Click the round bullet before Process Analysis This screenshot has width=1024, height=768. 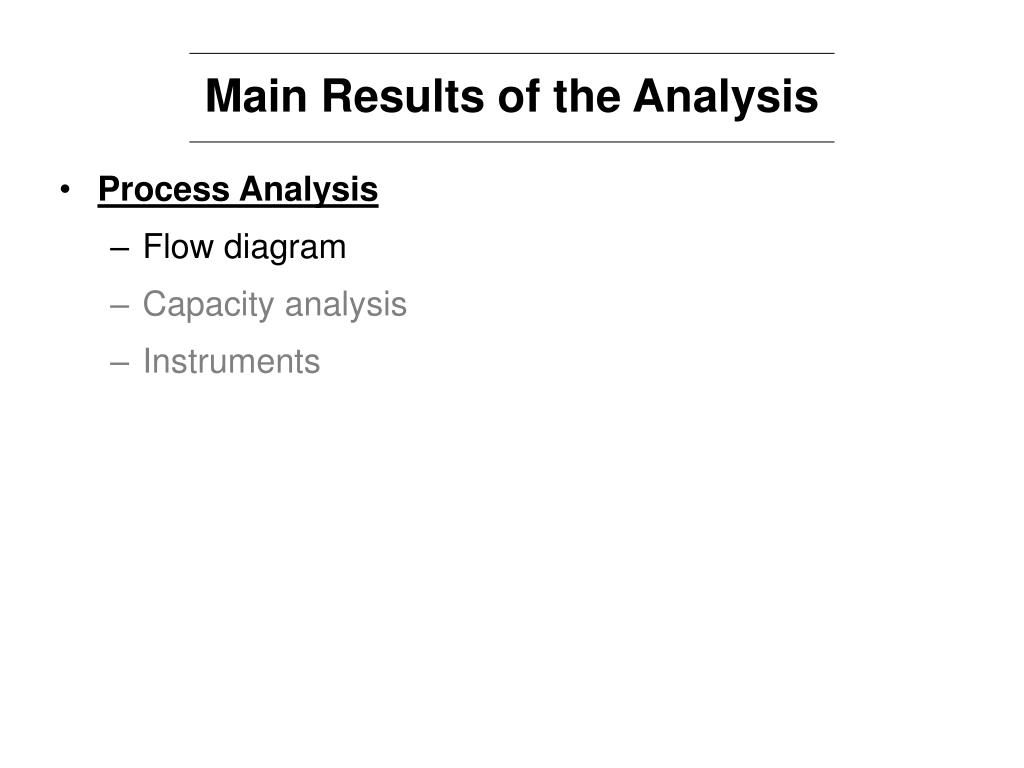point(65,190)
